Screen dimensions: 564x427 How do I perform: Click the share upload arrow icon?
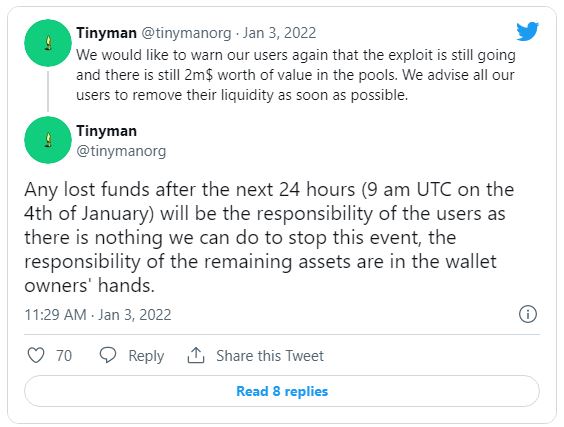point(196,355)
